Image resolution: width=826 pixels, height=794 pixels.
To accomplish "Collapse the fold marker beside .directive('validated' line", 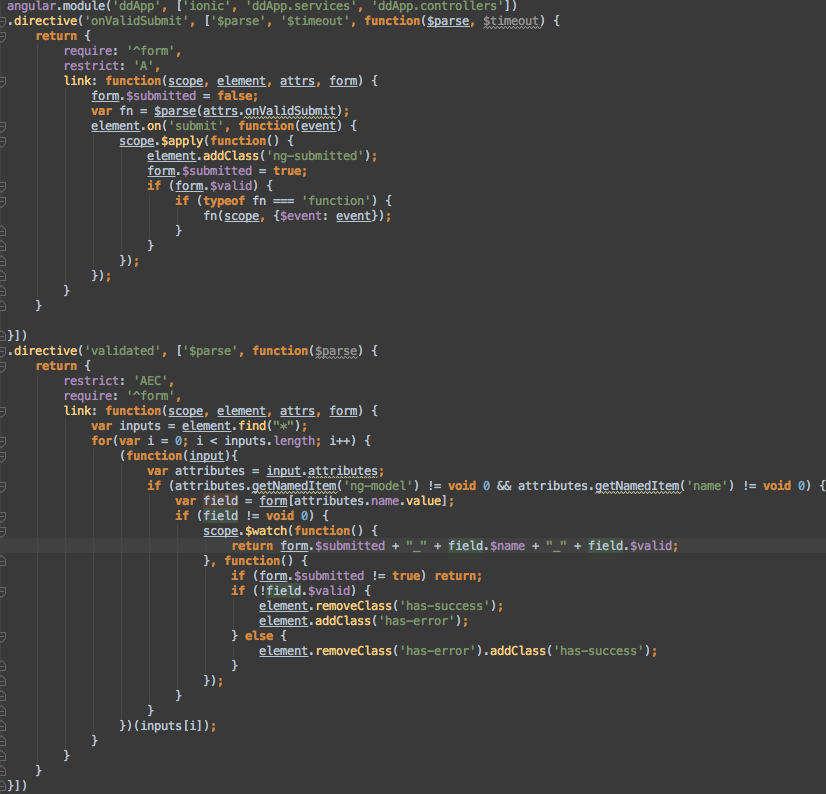I will (3, 351).
